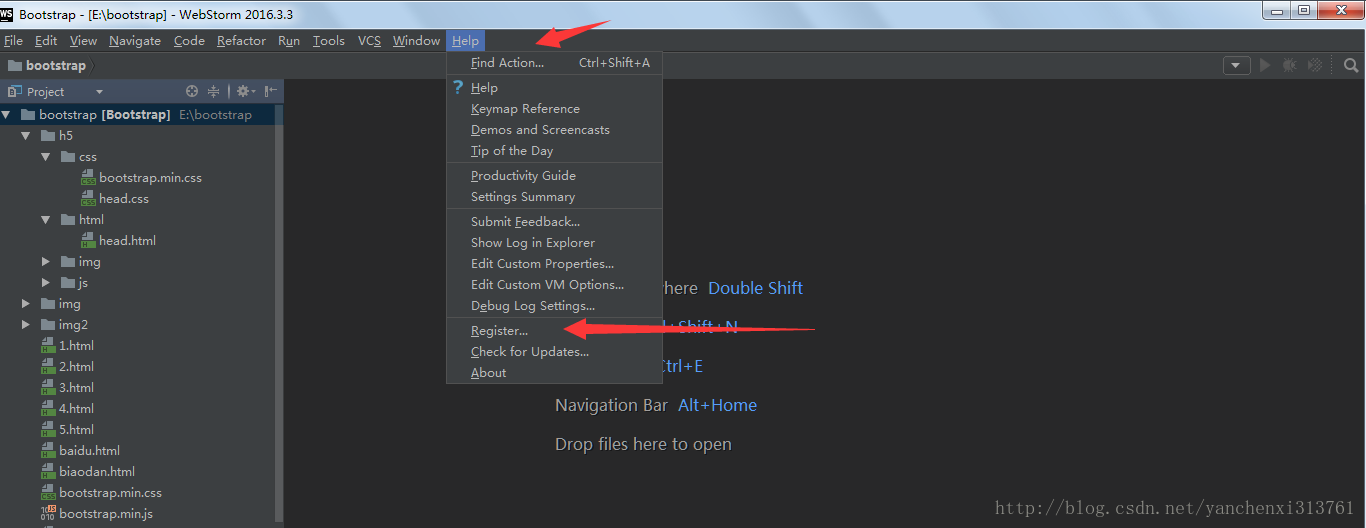
Task: Click the Debug bug icon in toolbar
Action: (x=1290, y=65)
